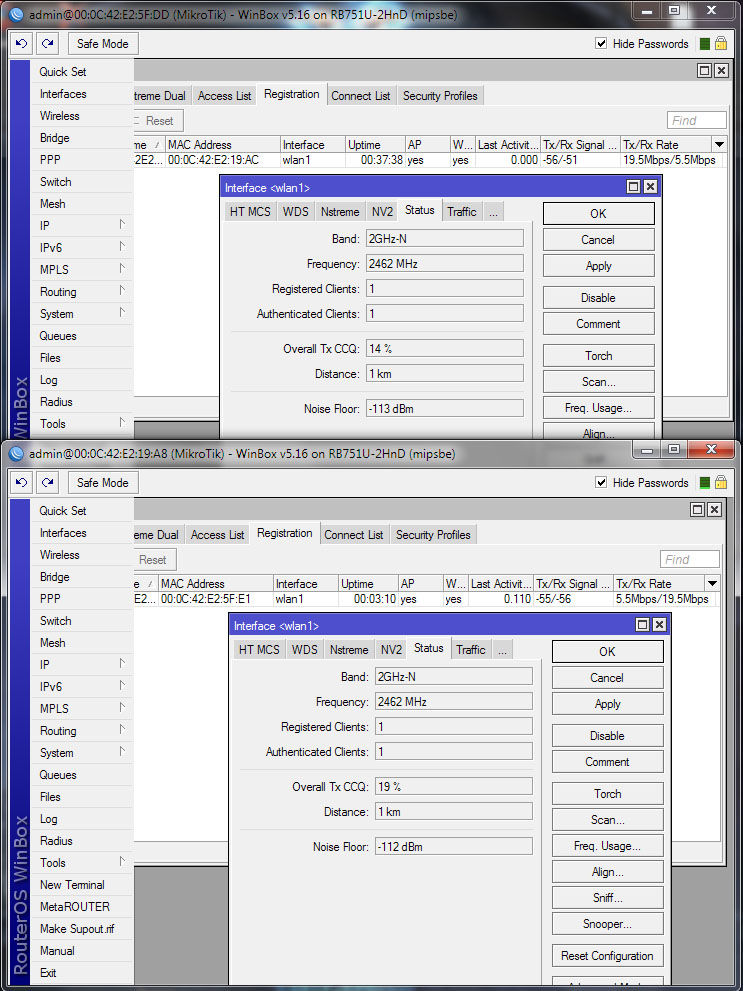This screenshot has width=743, height=991.
Task: Expand Routing submenu in top window
Action: click(82, 292)
